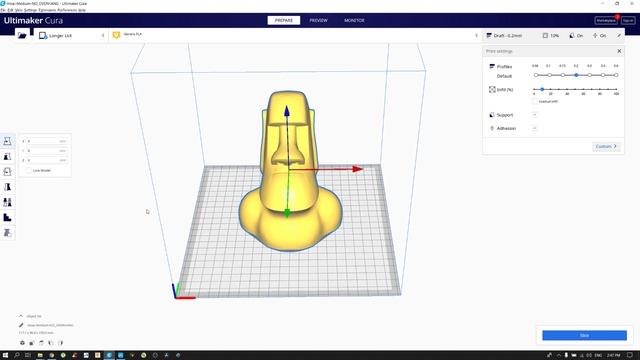Click the last greyed tool in left toolbar

[x=7, y=233]
